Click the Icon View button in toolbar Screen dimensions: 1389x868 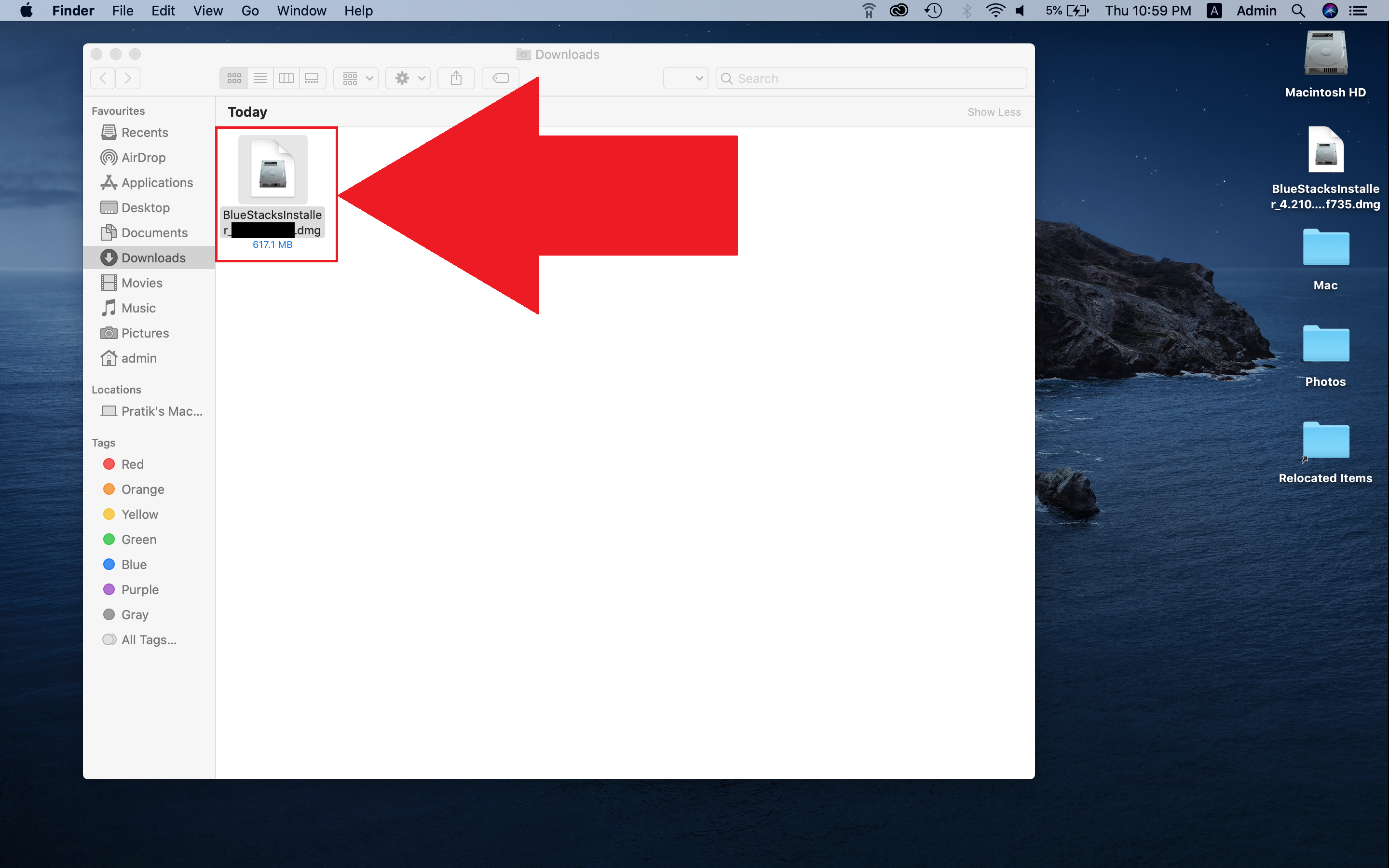click(x=234, y=77)
